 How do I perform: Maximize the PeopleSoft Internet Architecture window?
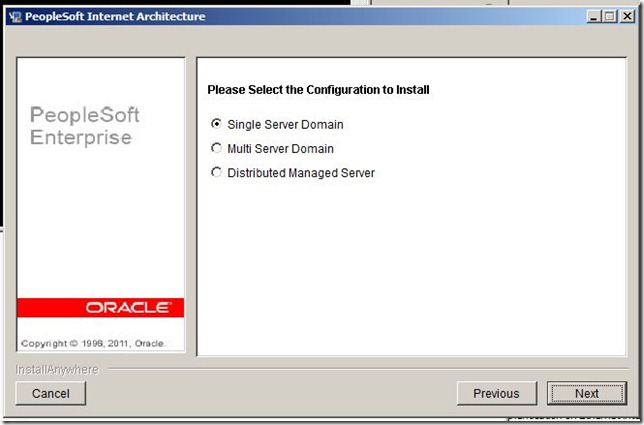pyautogui.click(x=610, y=16)
